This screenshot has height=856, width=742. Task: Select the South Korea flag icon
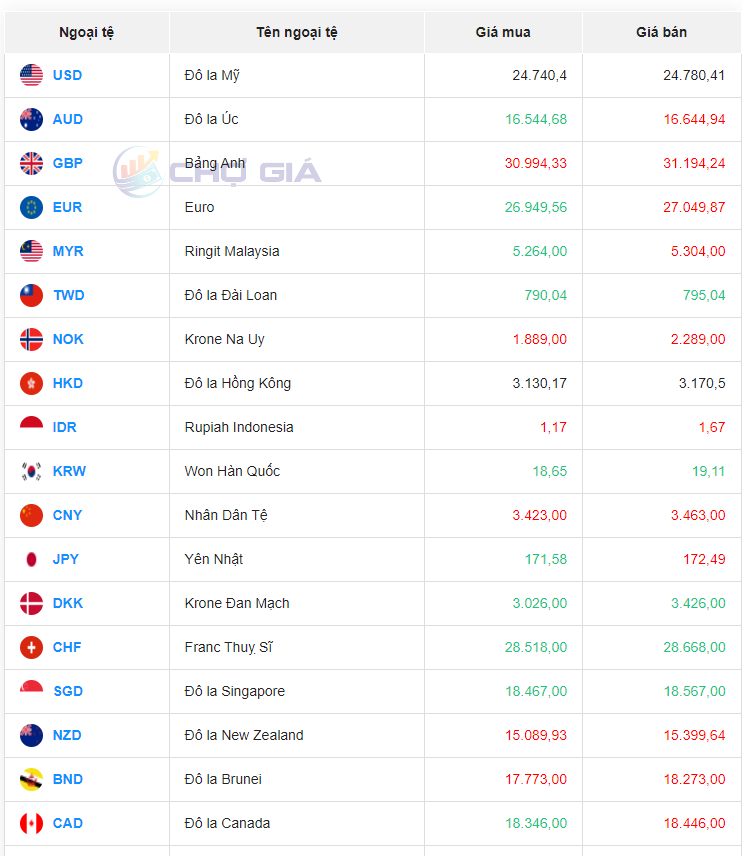point(31,471)
